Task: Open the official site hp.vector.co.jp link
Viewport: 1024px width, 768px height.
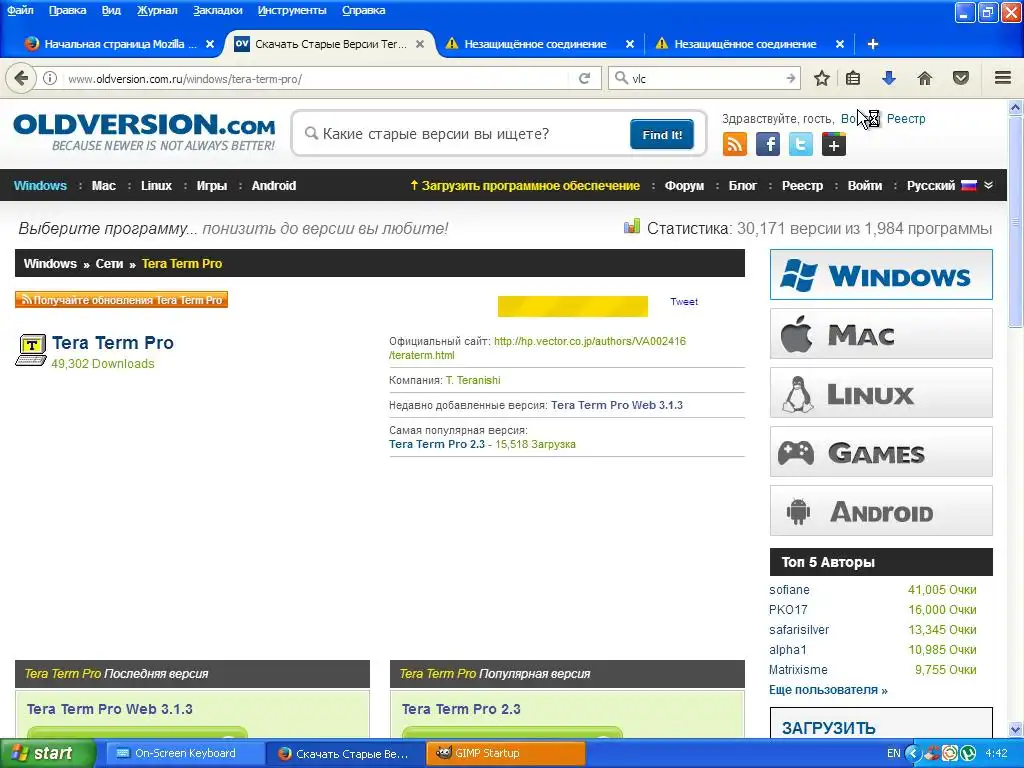Action: click(537, 348)
